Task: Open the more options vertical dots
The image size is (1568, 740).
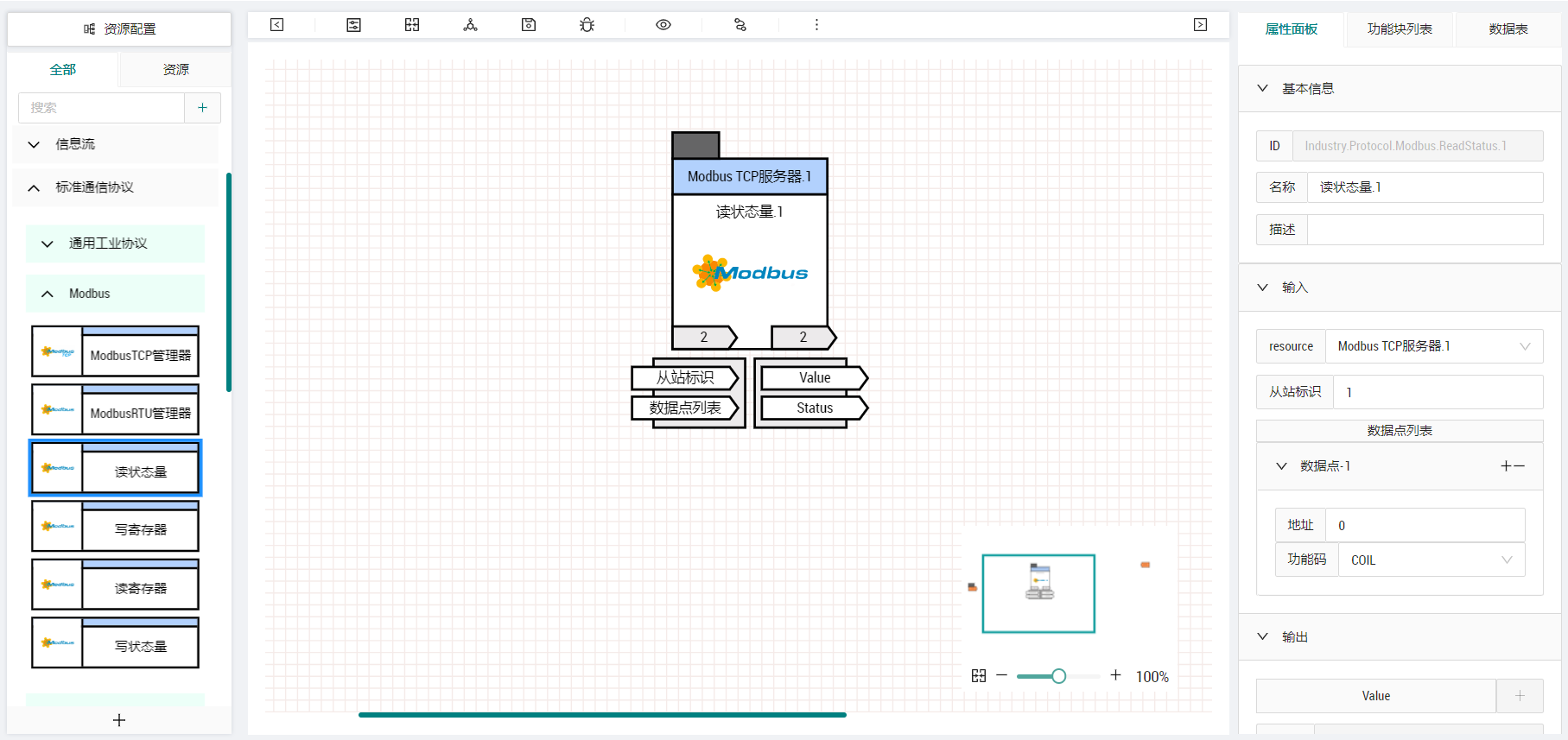Action: pyautogui.click(x=816, y=25)
